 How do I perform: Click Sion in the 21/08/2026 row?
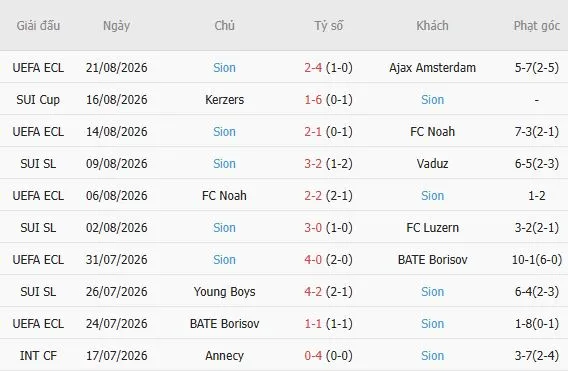tap(224, 68)
